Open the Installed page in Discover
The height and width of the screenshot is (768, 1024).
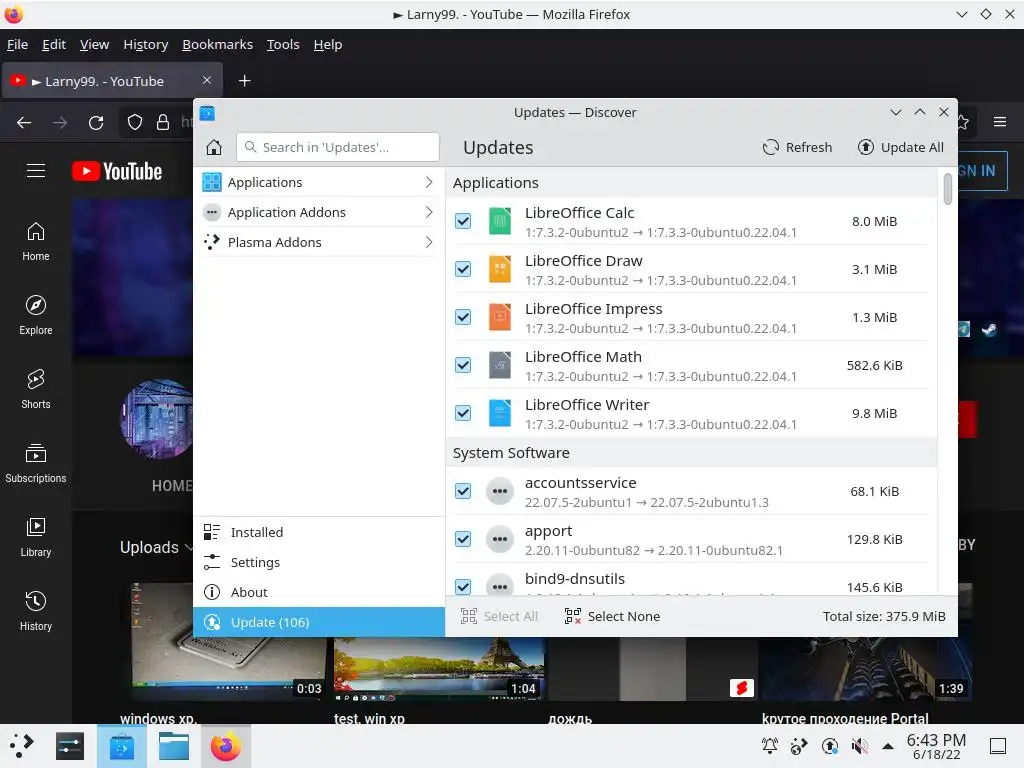click(318, 532)
